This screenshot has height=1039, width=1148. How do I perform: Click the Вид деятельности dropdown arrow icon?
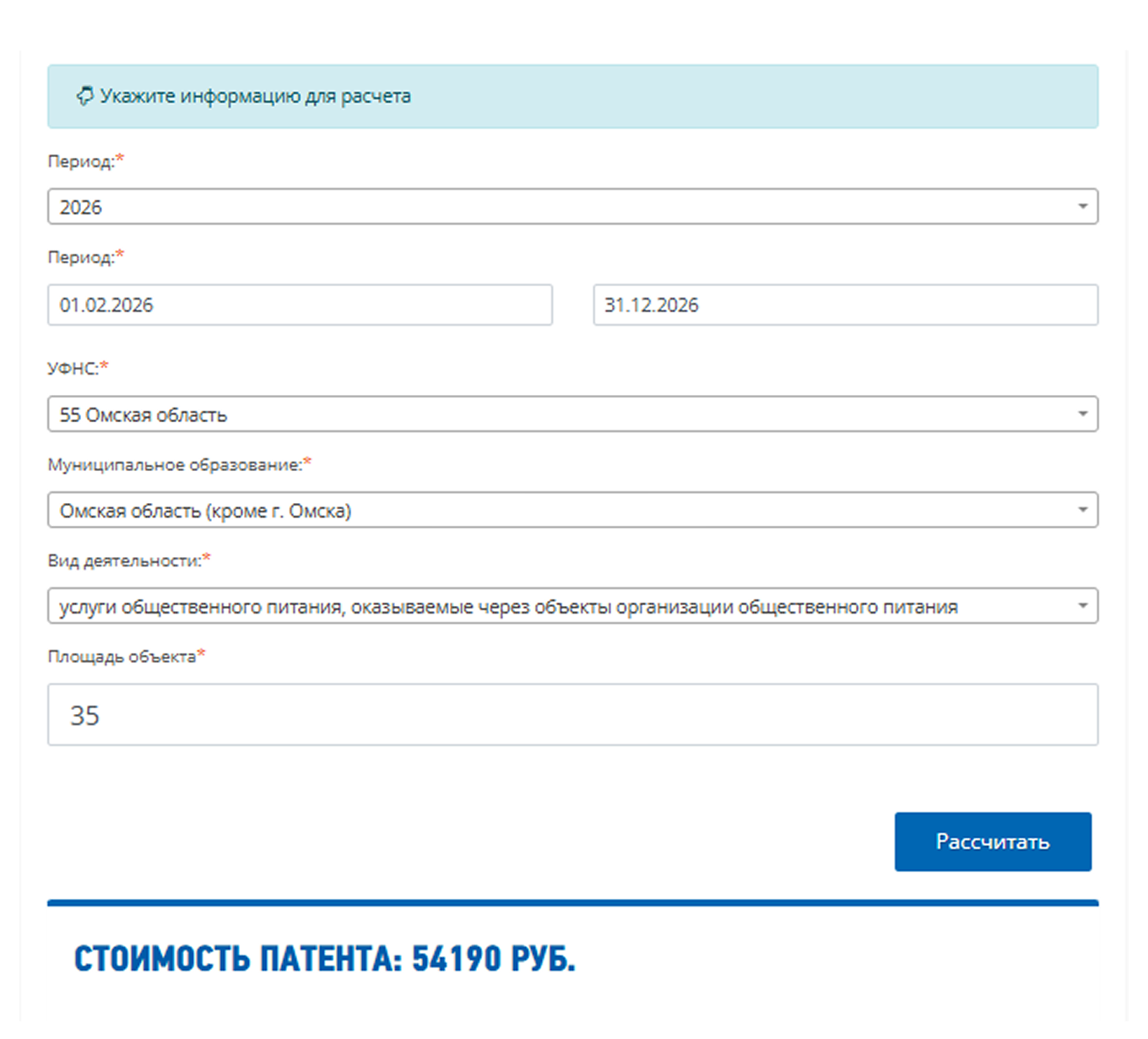(1084, 605)
